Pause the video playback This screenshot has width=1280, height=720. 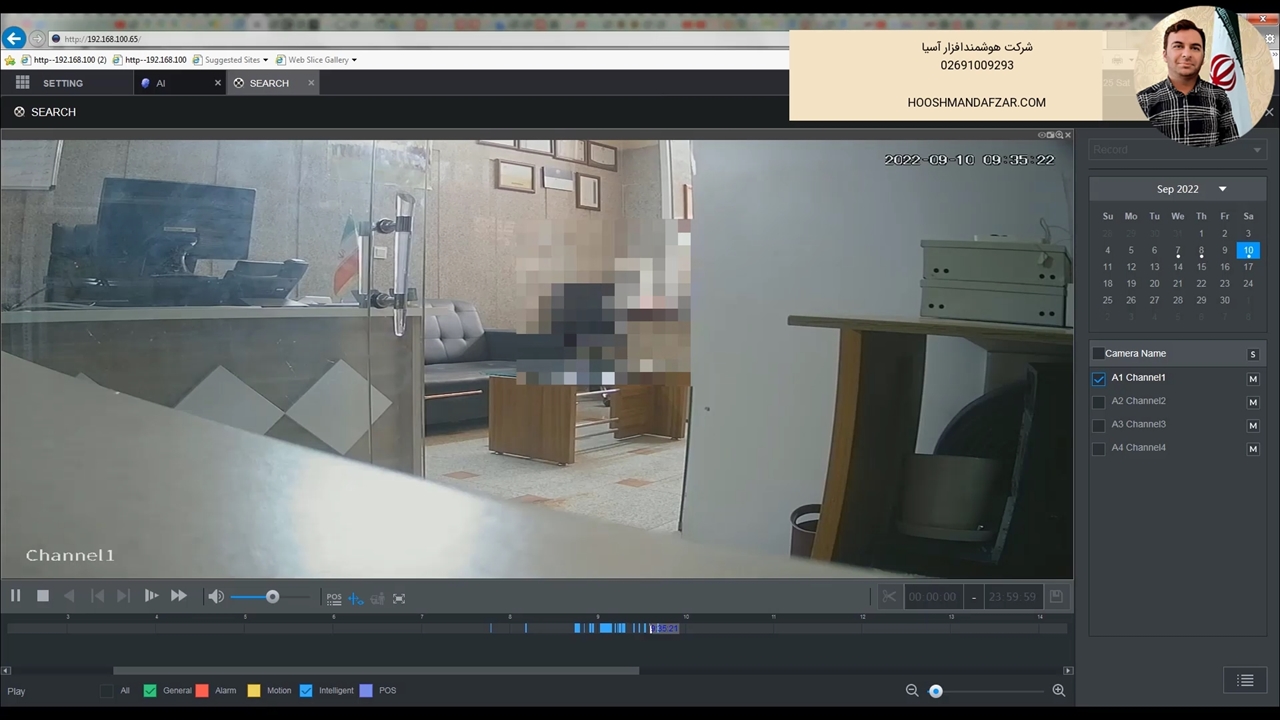click(16, 596)
